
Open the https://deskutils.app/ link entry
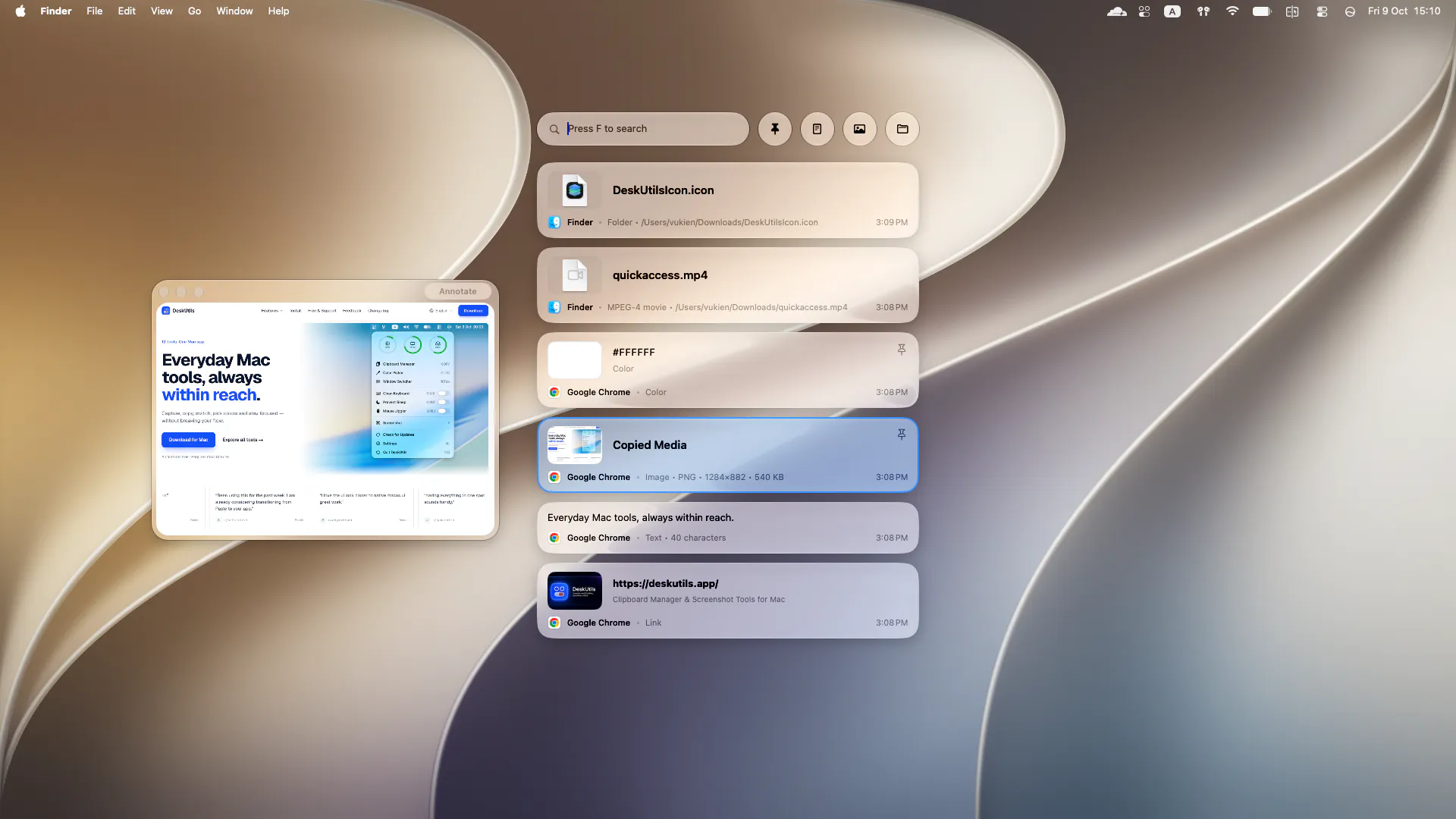(x=727, y=601)
